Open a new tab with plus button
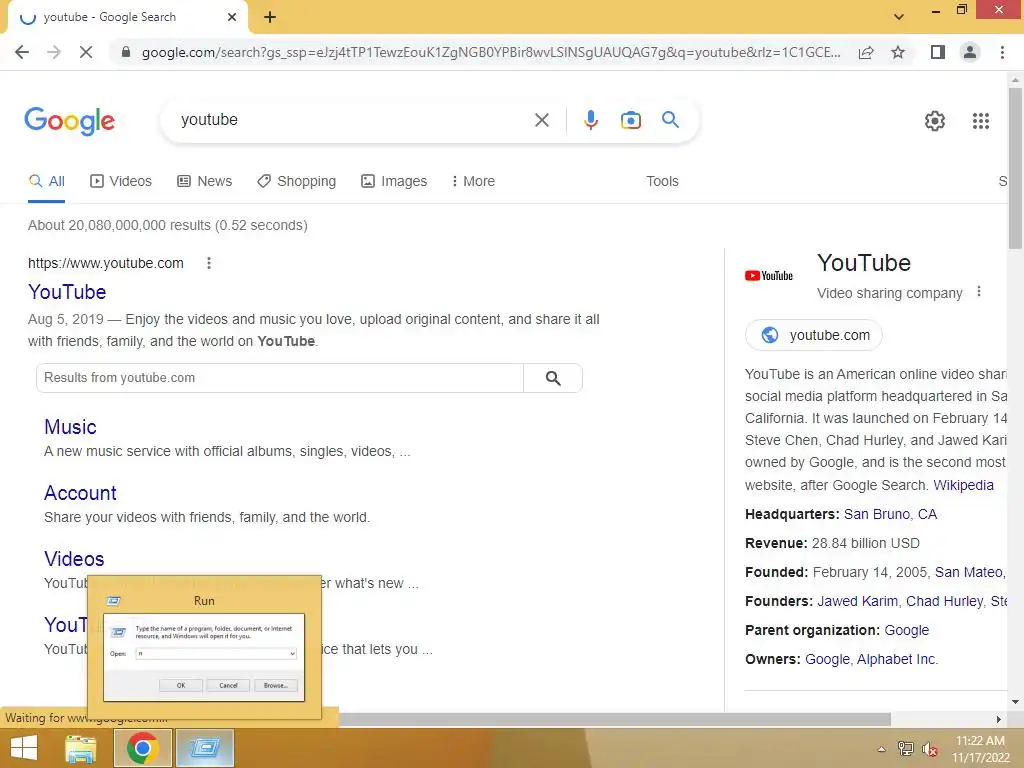This screenshot has width=1024, height=768. point(270,17)
